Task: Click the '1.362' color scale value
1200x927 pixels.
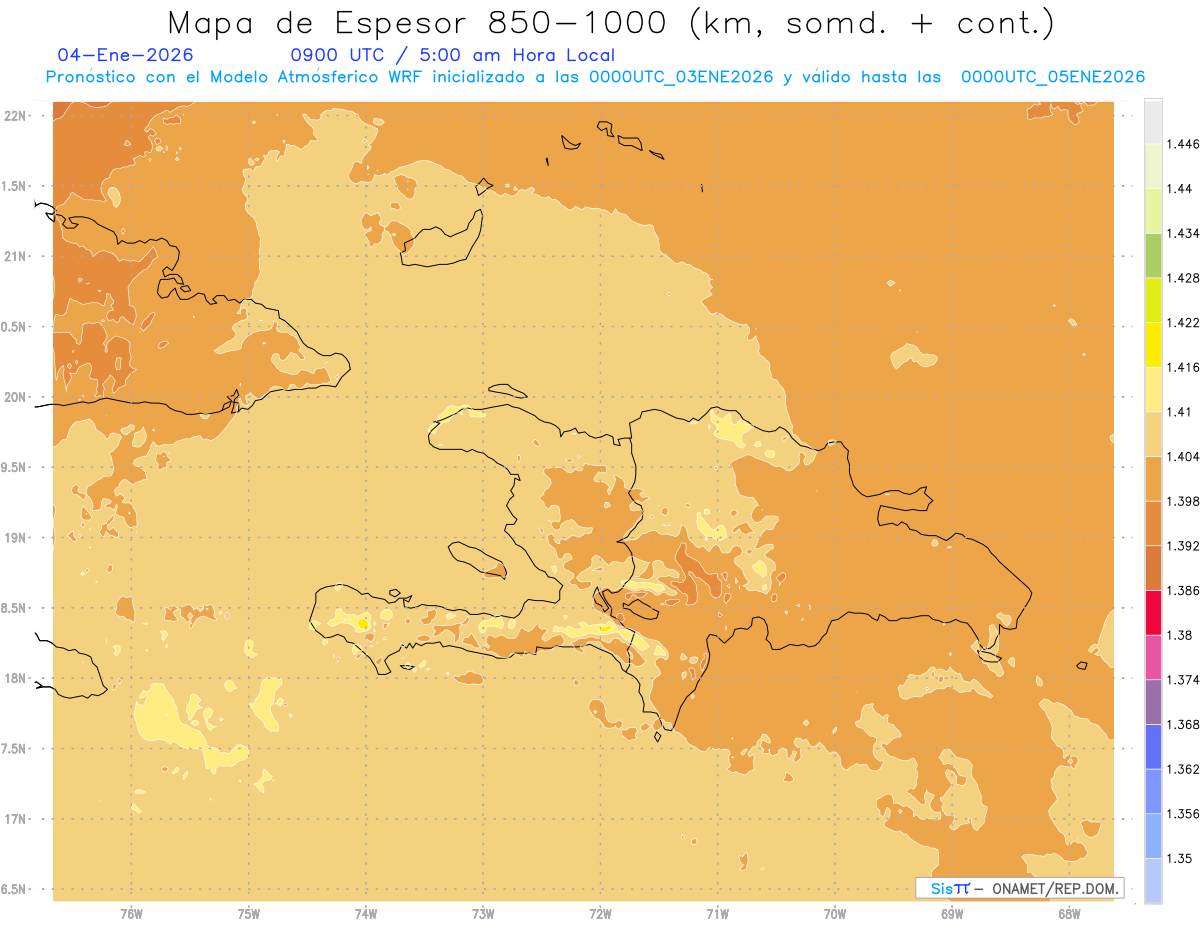Action: pyautogui.click(x=1182, y=769)
